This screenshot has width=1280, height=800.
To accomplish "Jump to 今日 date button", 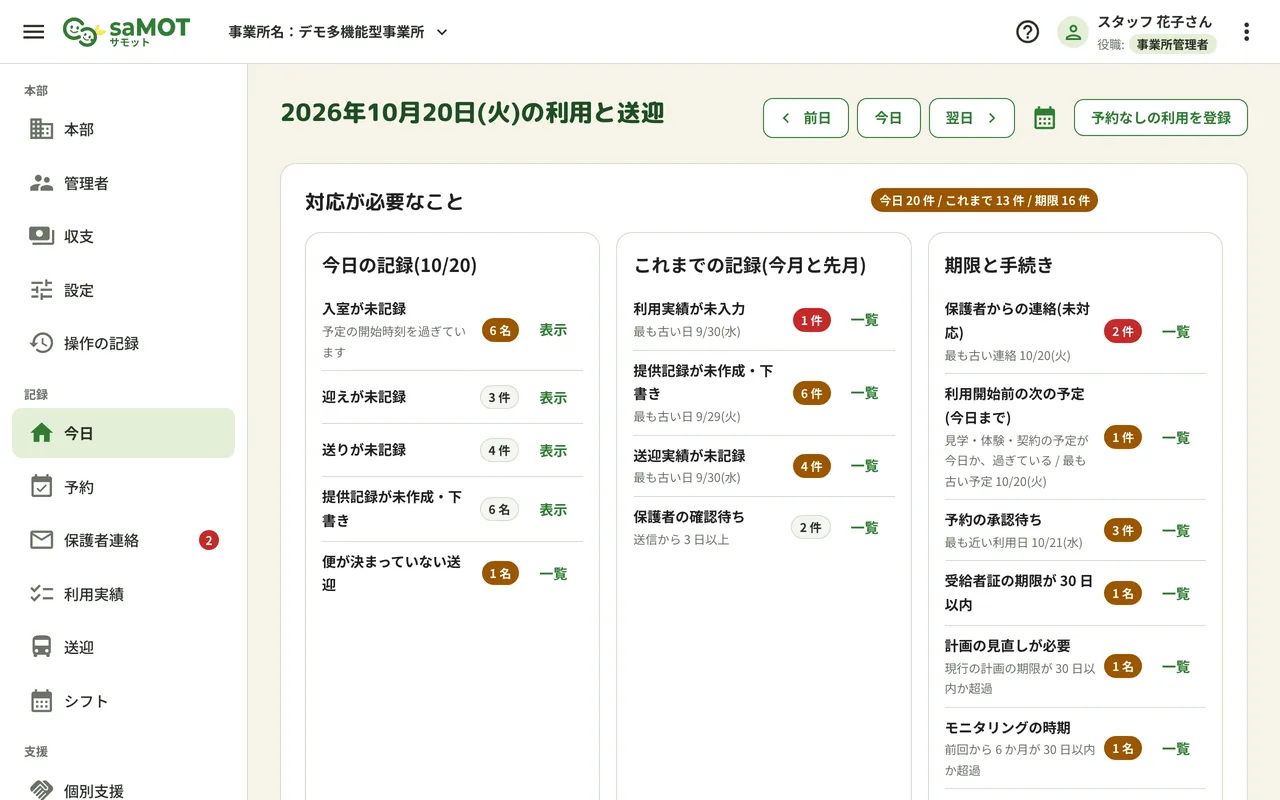I will [x=889, y=118].
